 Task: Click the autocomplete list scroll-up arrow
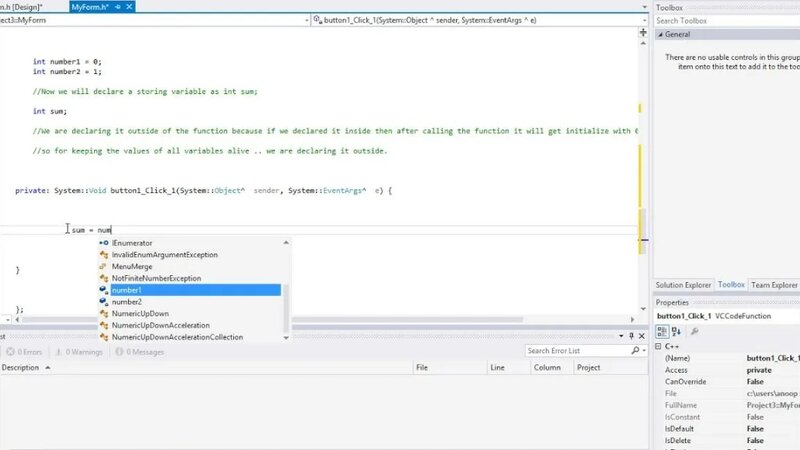tap(286, 243)
